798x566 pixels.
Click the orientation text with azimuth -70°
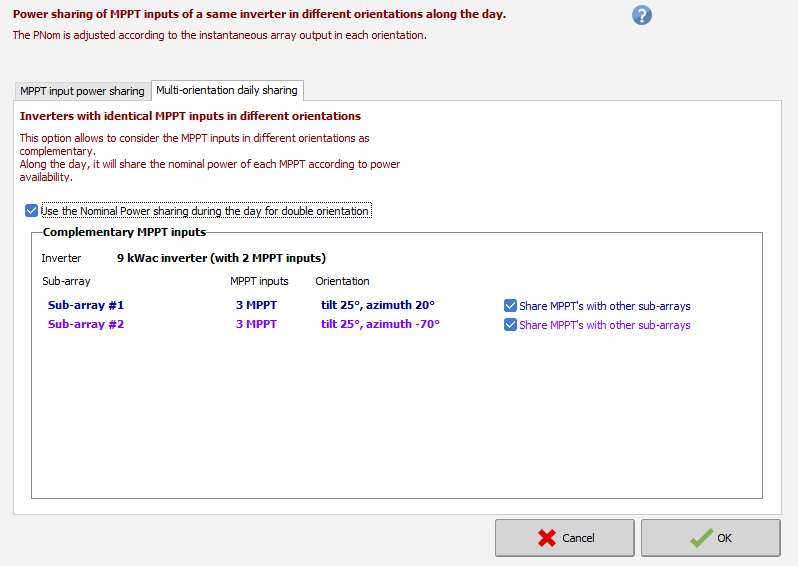click(x=380, y=325)
